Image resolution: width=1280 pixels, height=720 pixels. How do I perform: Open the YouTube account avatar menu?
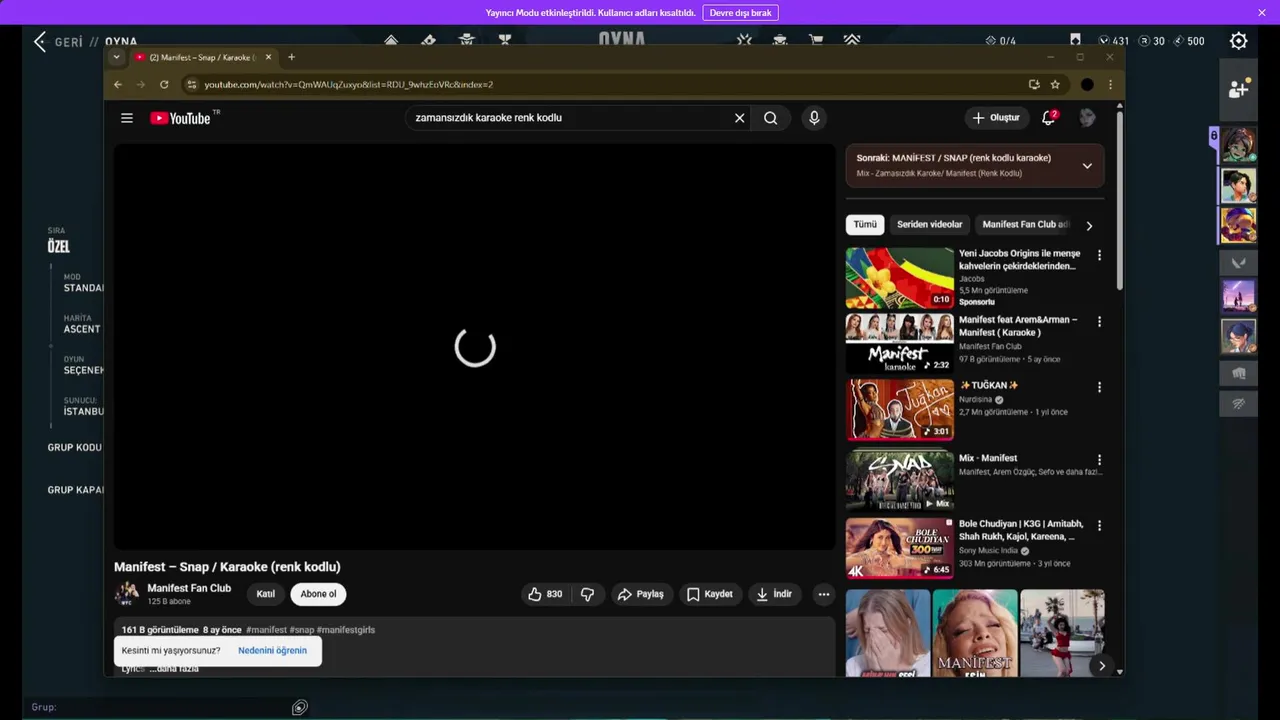coord(1087,118)
